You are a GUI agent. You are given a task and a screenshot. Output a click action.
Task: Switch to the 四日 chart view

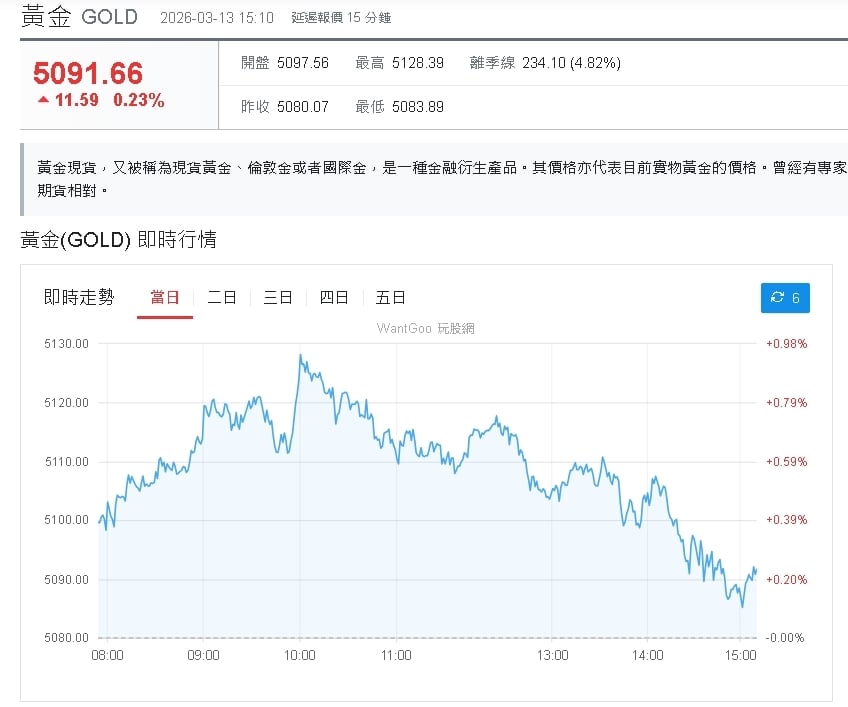[x=333, y=297]
